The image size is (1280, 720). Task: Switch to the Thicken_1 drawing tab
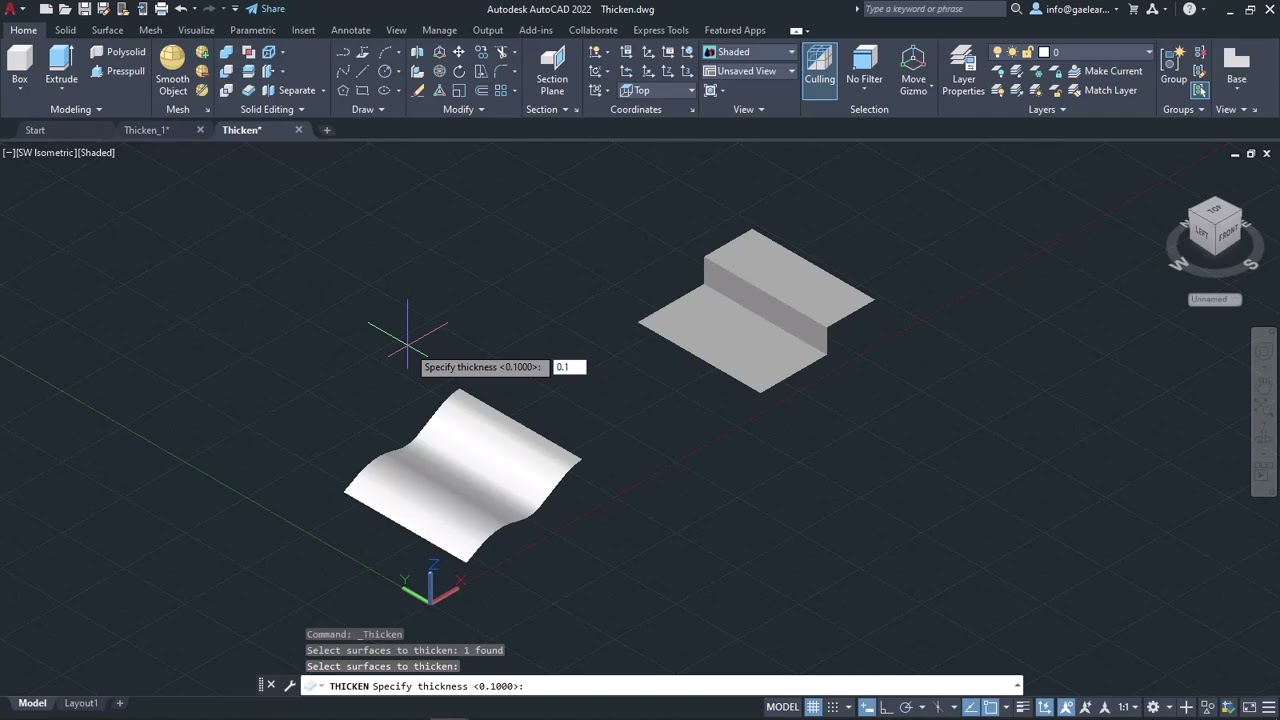[x=146, y=130]
